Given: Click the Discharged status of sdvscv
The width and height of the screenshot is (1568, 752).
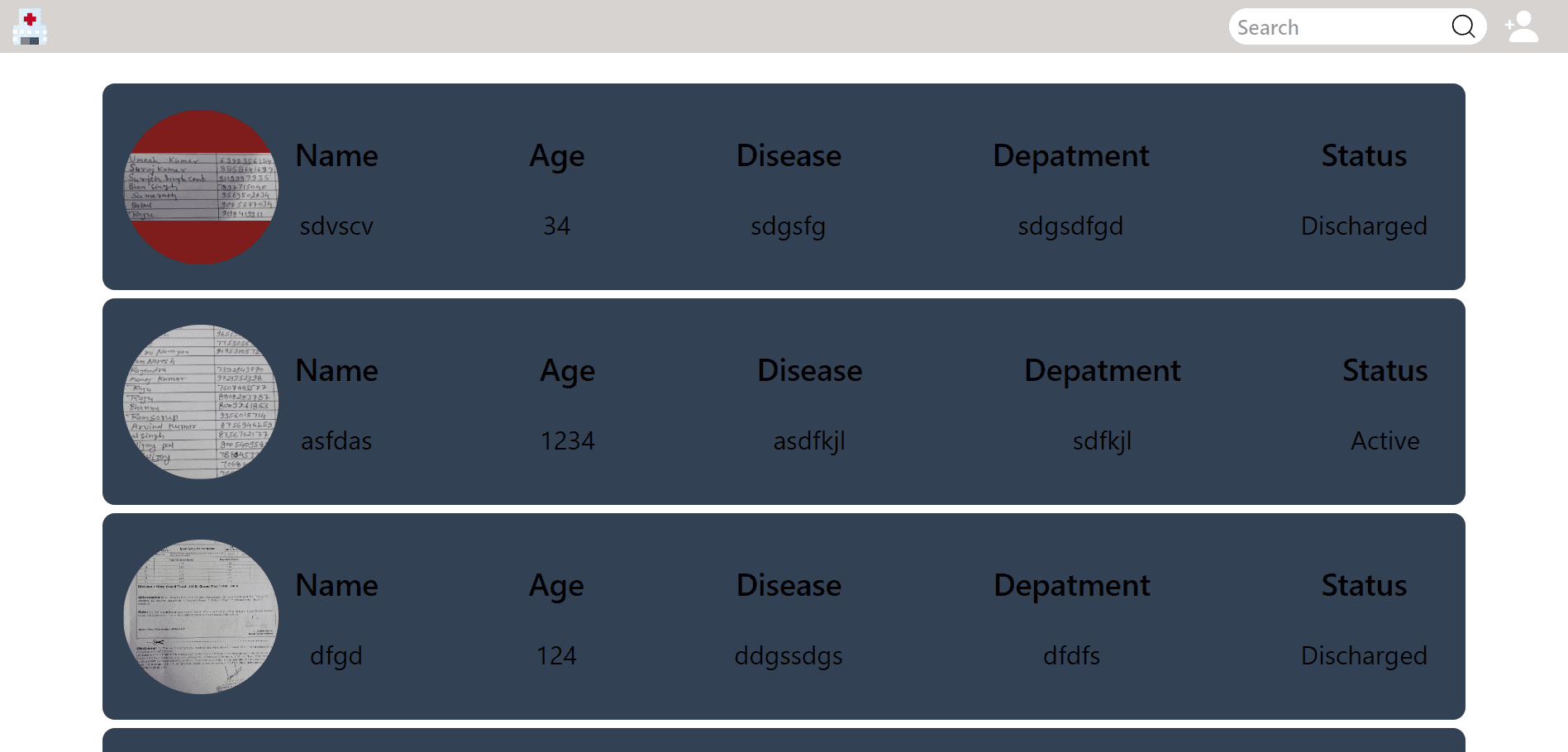Looking at the screenshot, I should (x=1364, y=226).
